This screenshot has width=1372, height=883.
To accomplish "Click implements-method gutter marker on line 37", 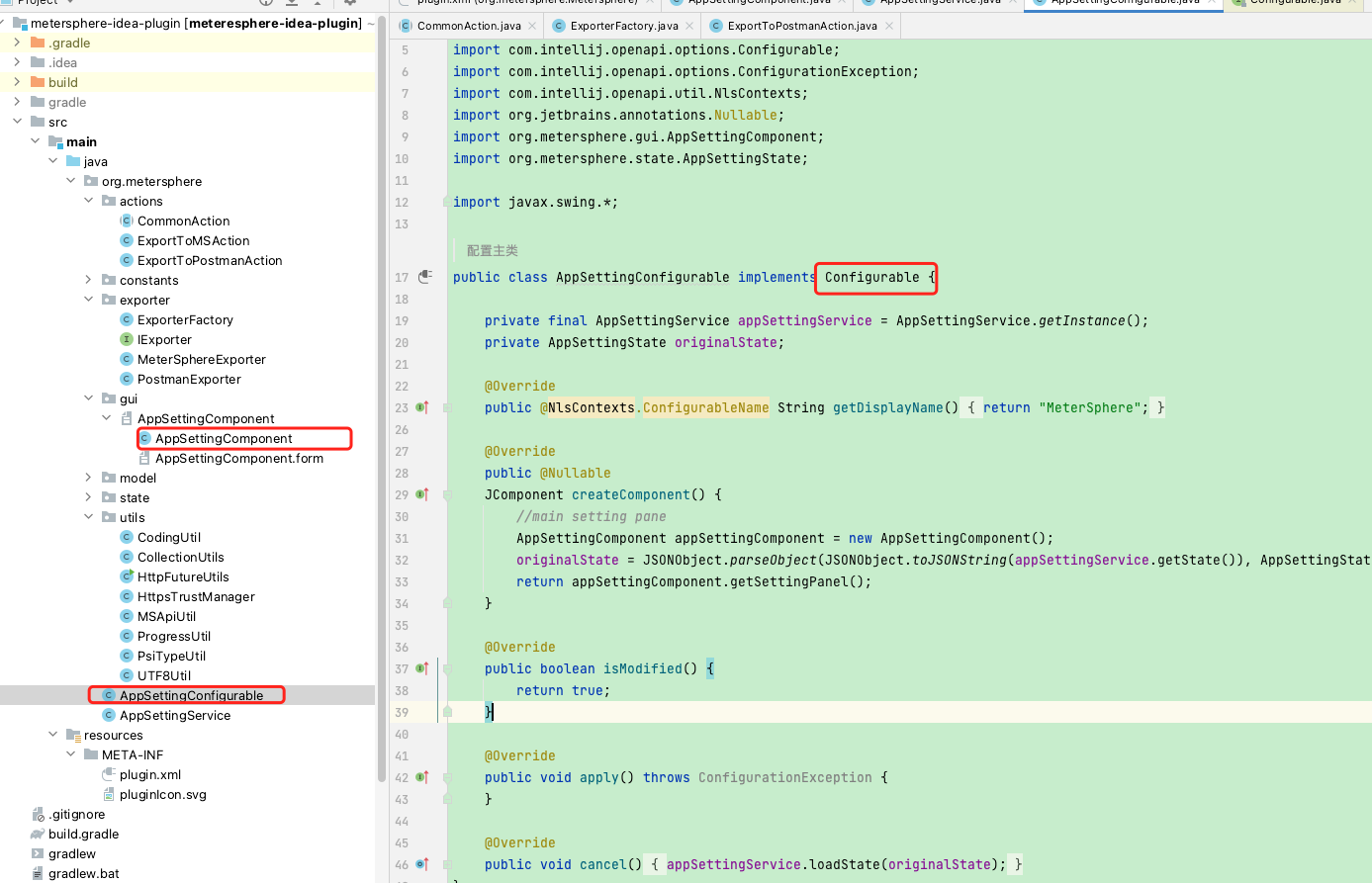I will click(x=421, y=668).
